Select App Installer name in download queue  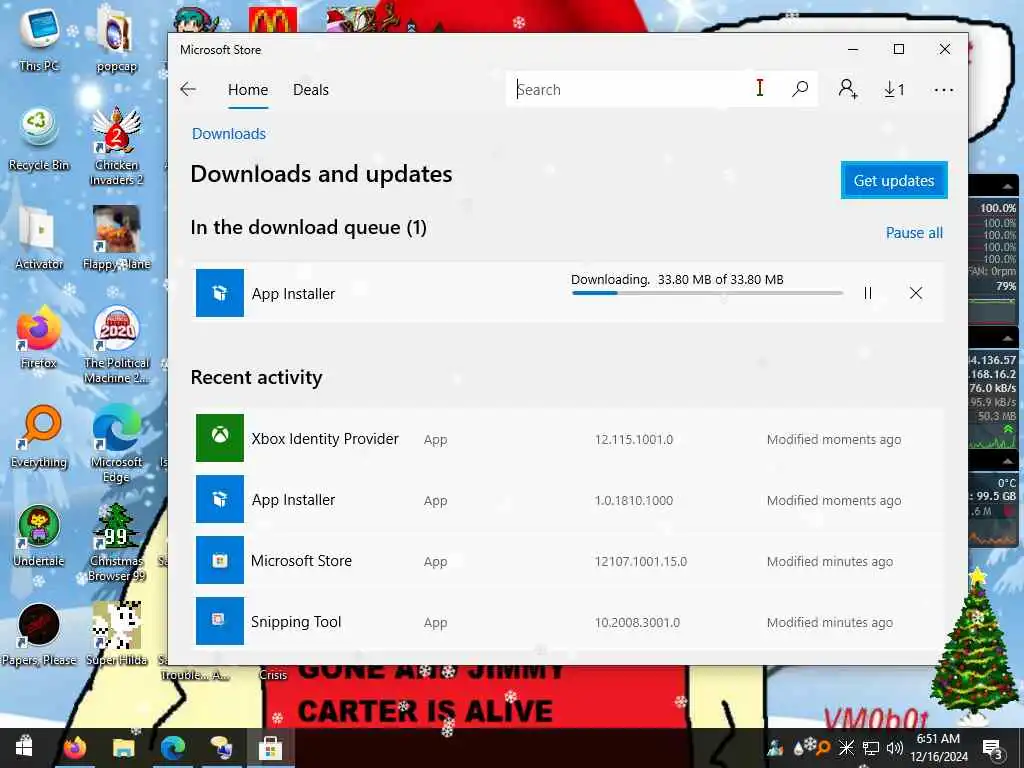[293, 294]
